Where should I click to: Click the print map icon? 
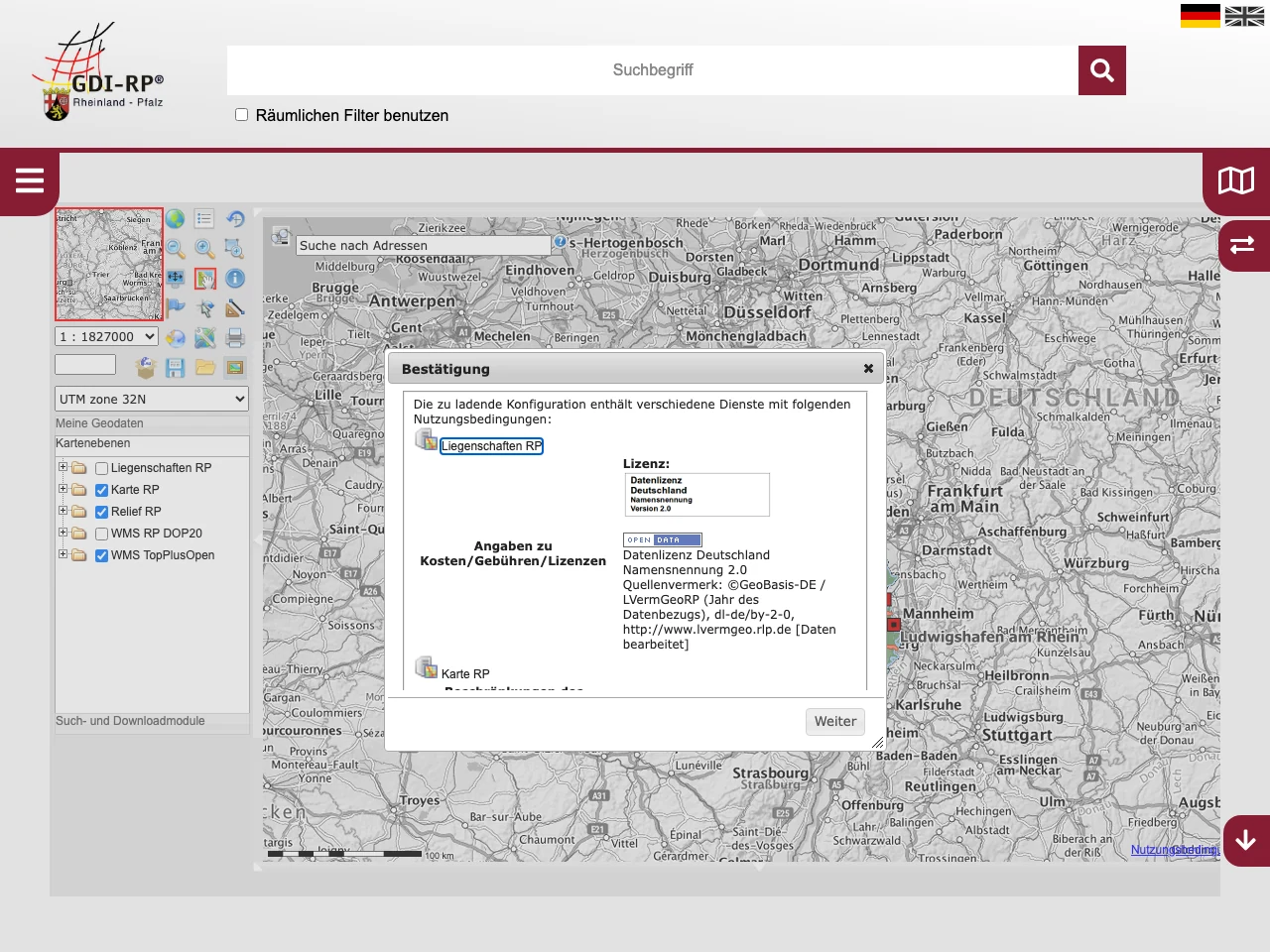click(x=235, y=337)
